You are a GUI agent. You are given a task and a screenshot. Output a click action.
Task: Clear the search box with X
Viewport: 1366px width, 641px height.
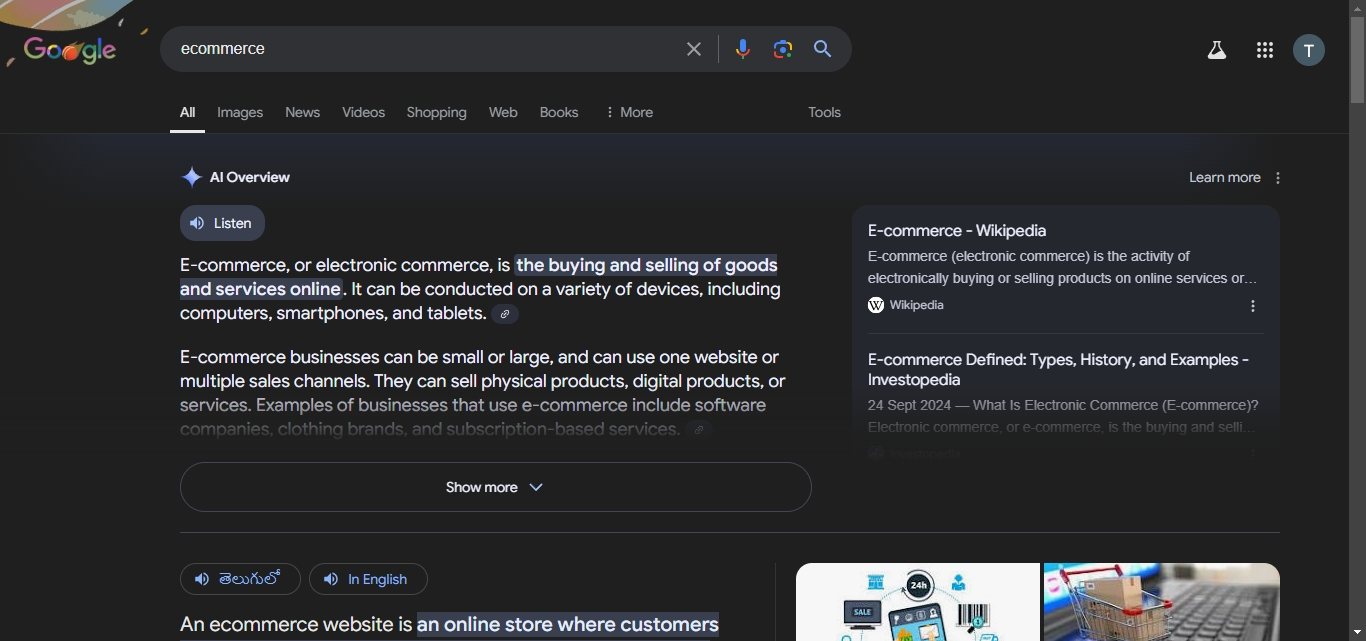[694, 49]
